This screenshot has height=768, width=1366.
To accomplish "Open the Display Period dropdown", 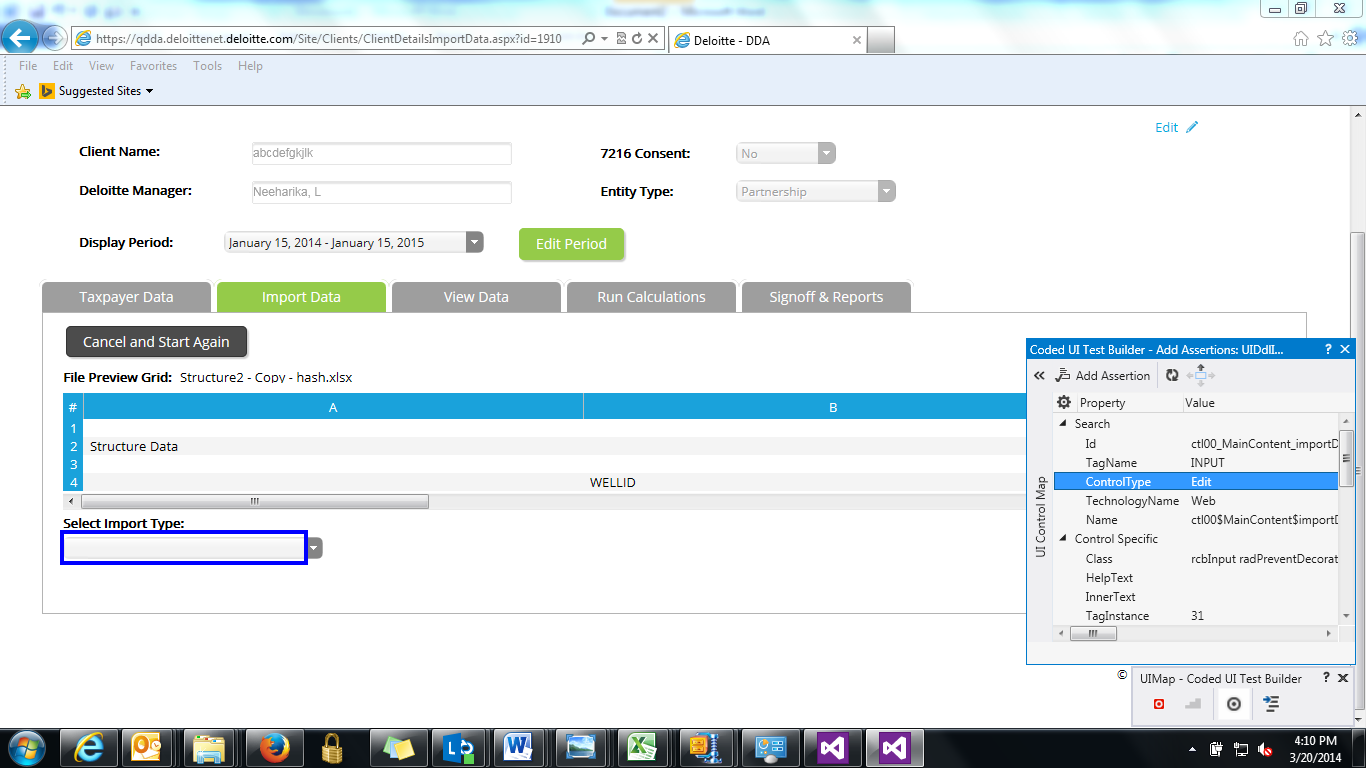I will (474, 243).
